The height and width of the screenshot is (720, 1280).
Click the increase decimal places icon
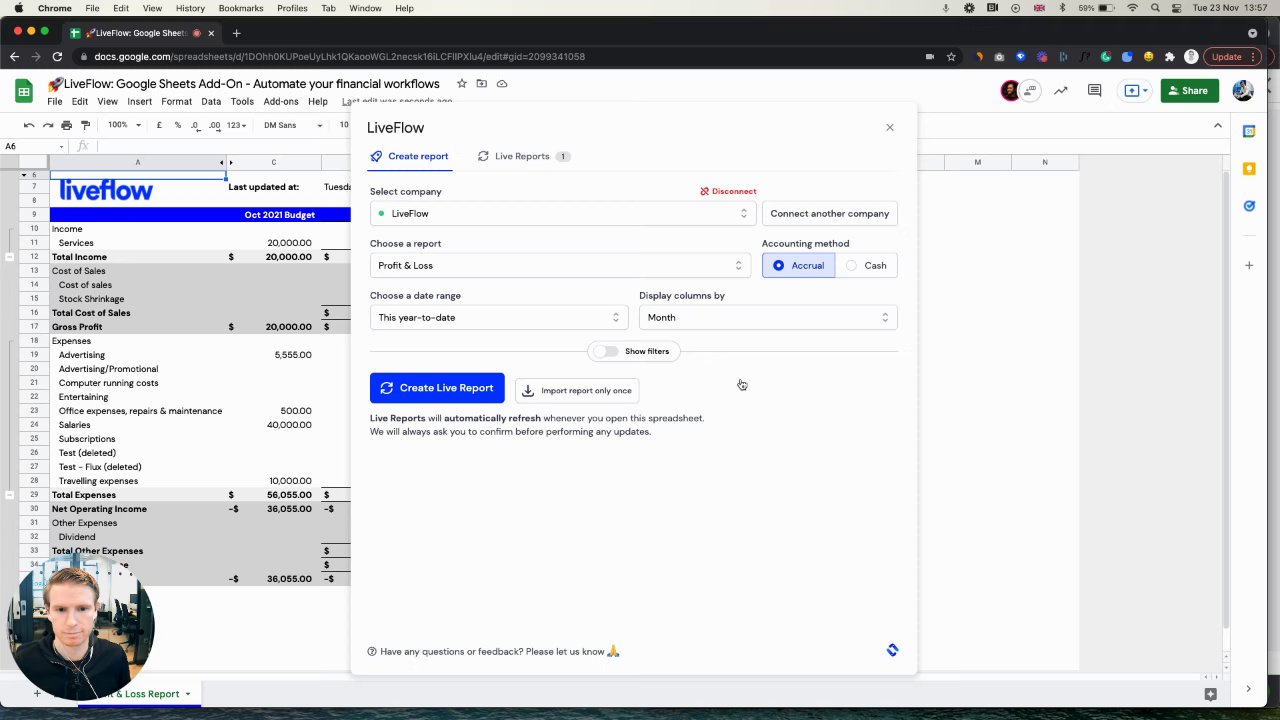214,125
